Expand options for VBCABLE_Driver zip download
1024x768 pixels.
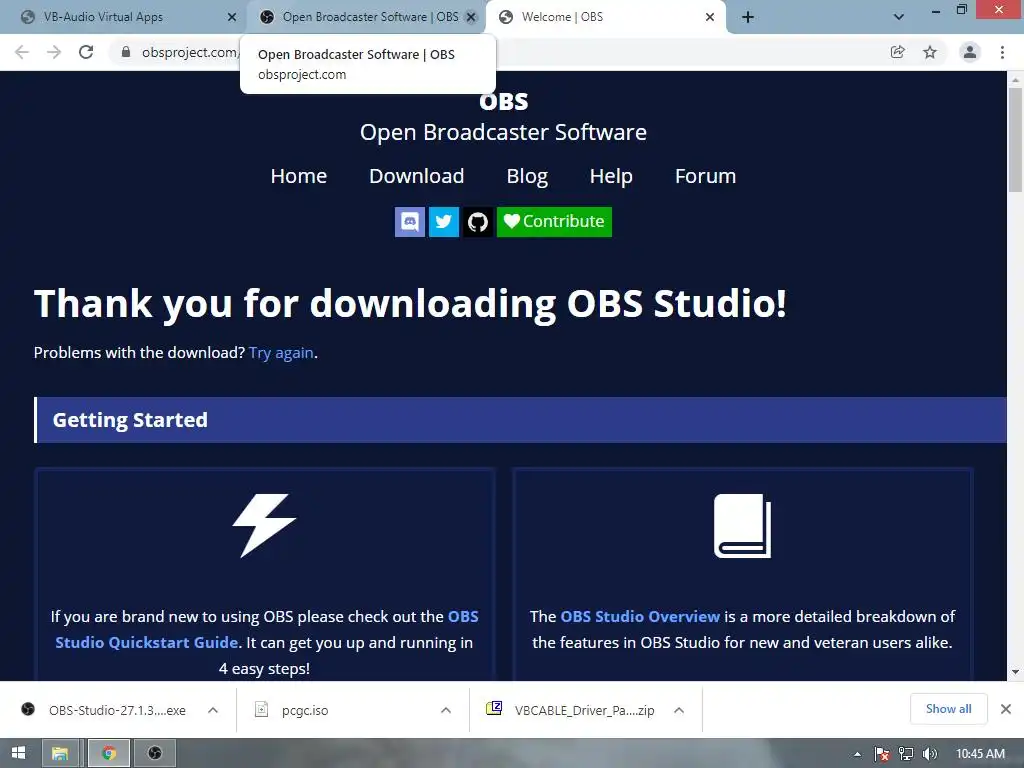click(x=679, y=710)
